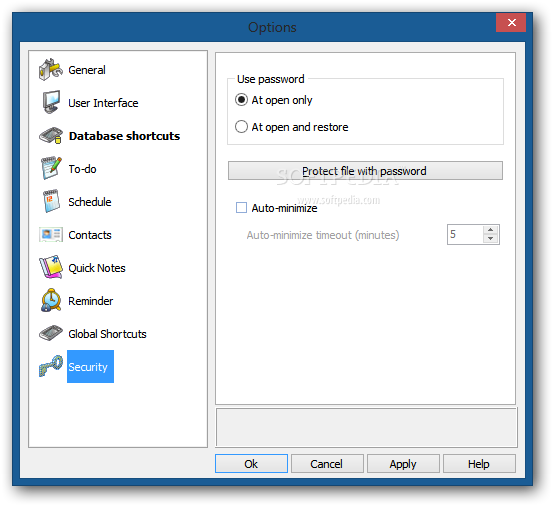Click the Apply button
The image size is (553, 506).
pos(403,464)
